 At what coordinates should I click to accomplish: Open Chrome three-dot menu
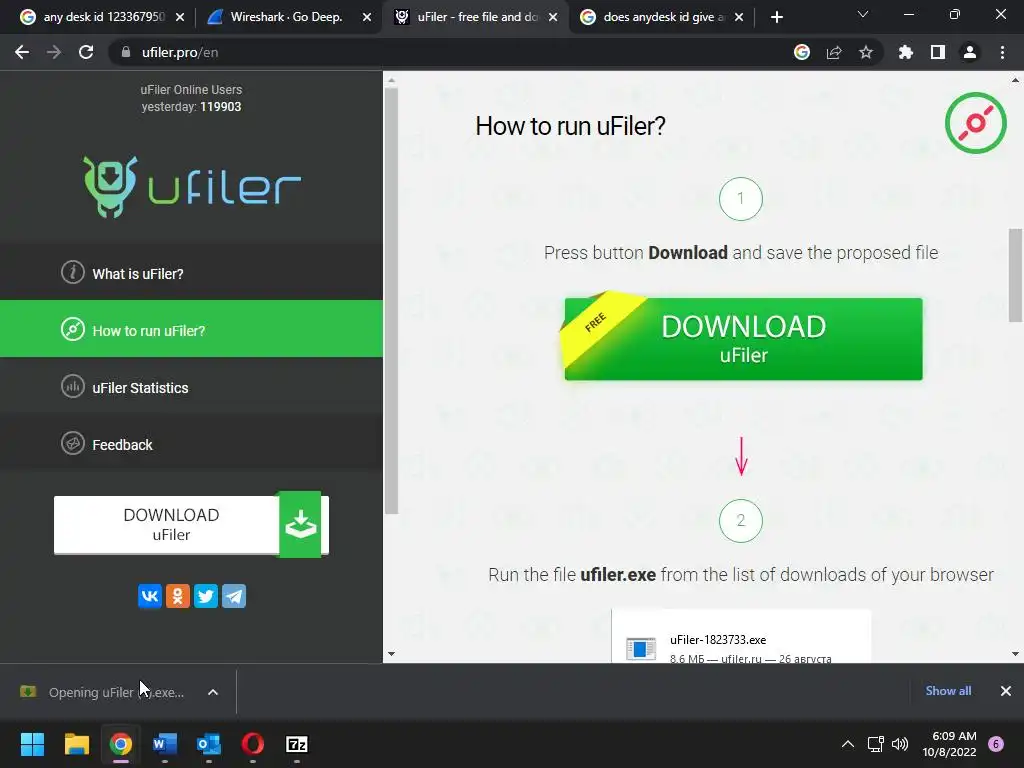point(1002,52)
